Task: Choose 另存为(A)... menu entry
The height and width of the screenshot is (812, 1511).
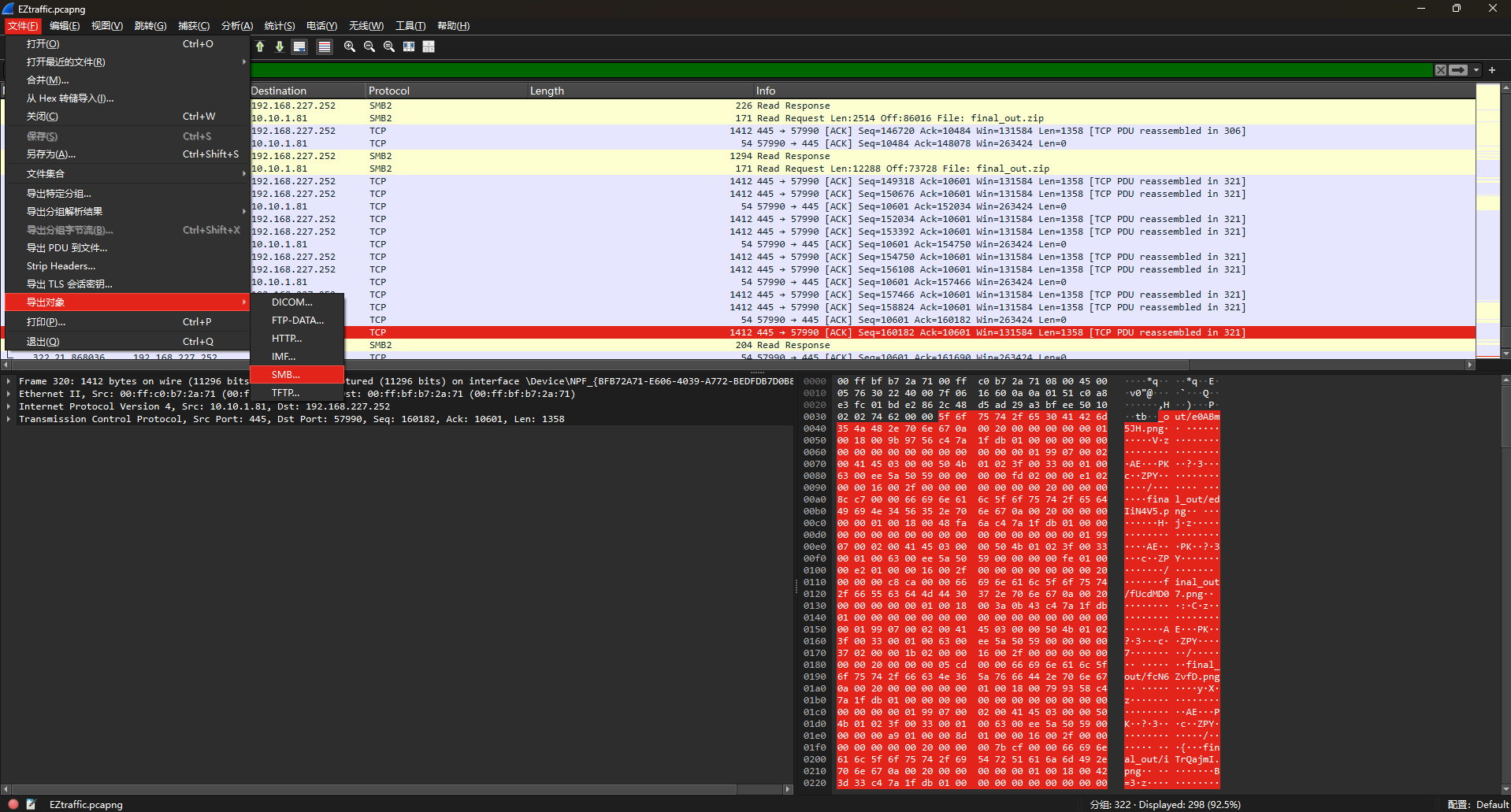Action: point(127,154)
